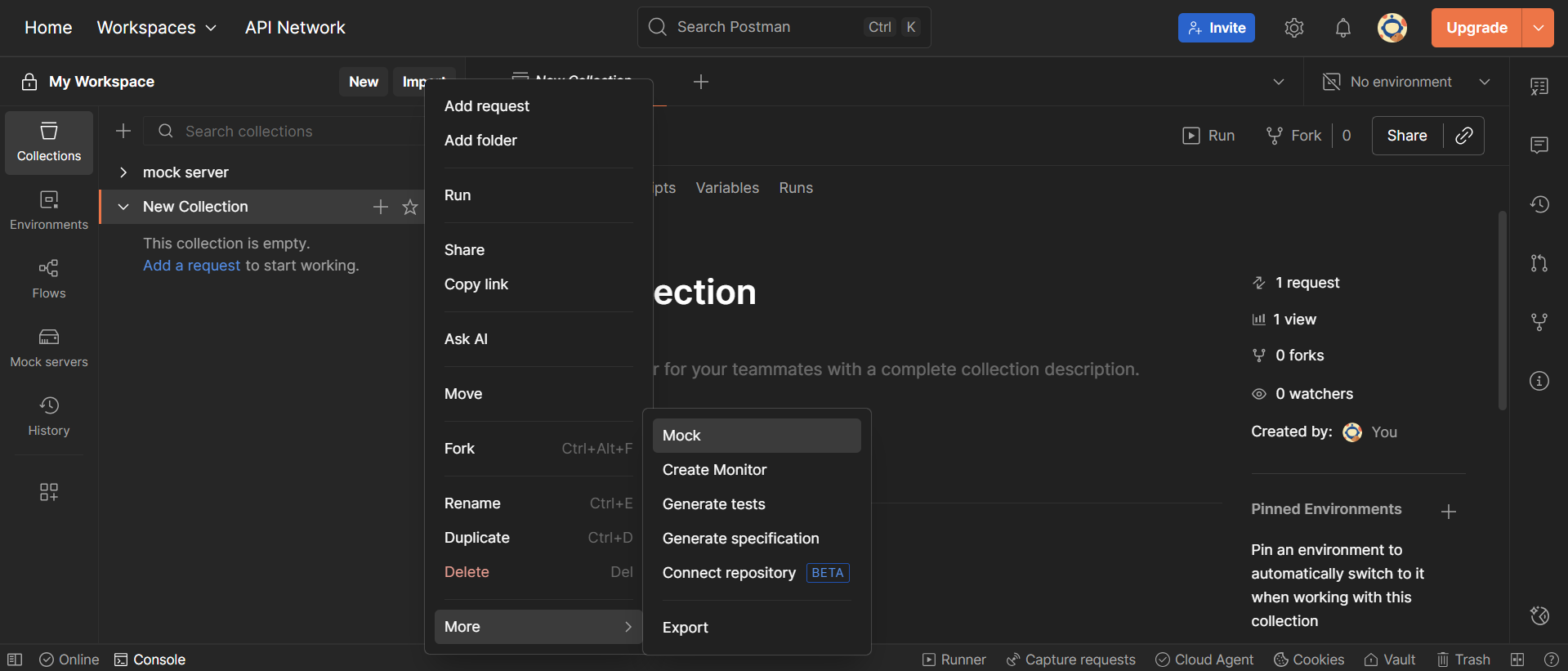
Task: Open the Environments sidebar panel
Action: (49, 211)
